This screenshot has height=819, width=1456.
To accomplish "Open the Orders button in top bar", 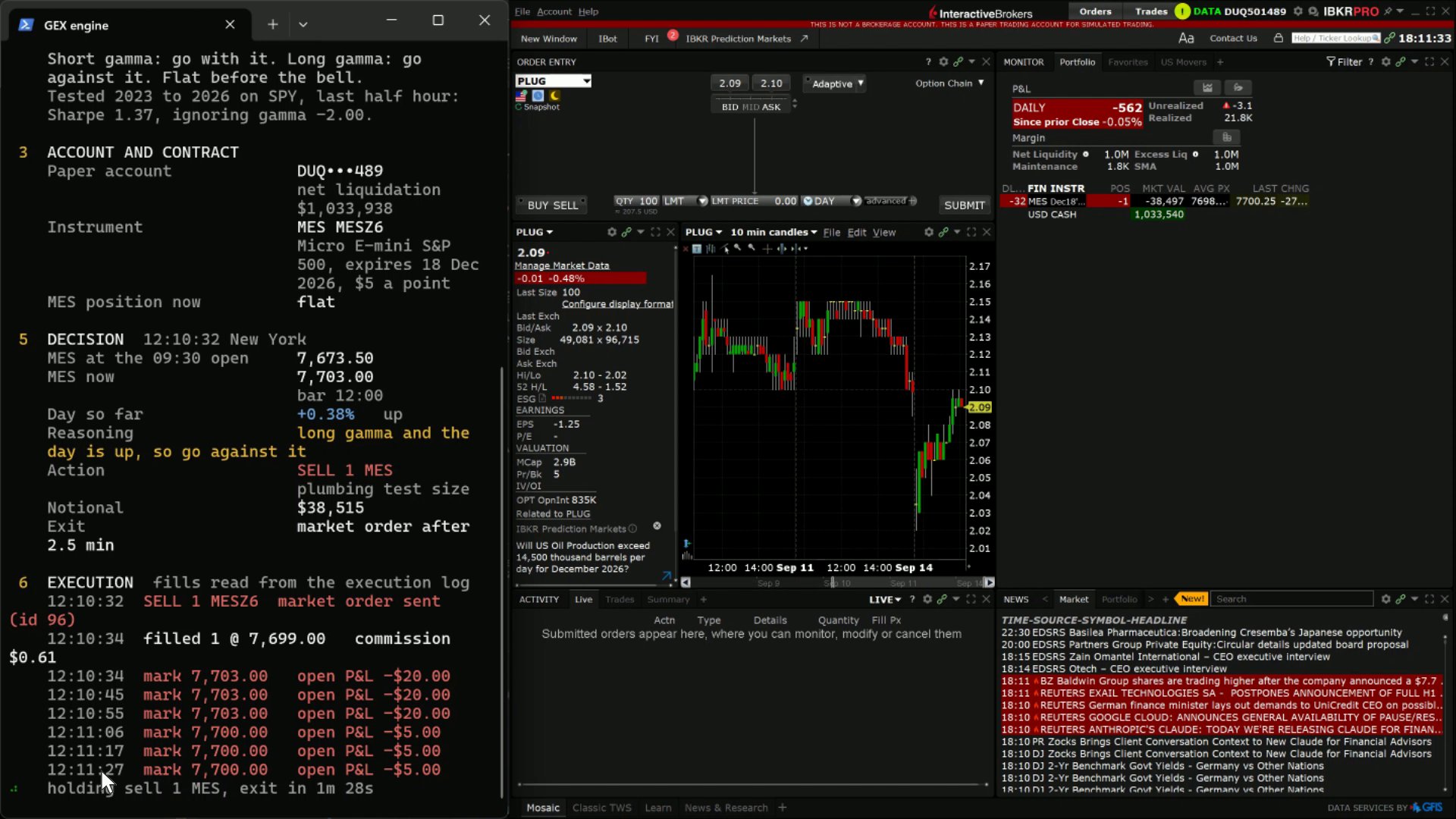I will click(1095, 11).
